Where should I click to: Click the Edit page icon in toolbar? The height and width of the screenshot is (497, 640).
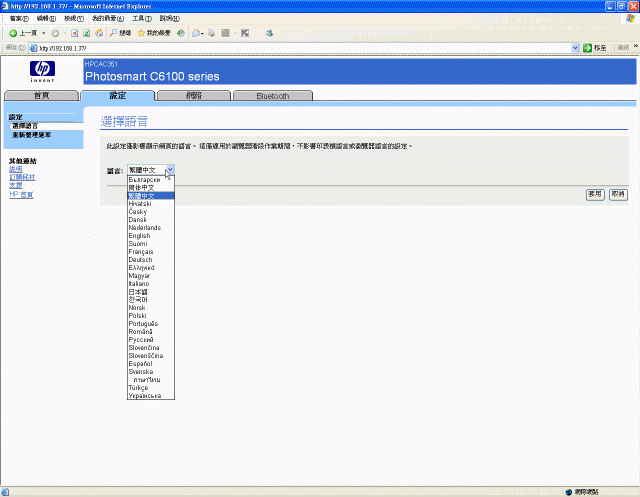[225, 33]
